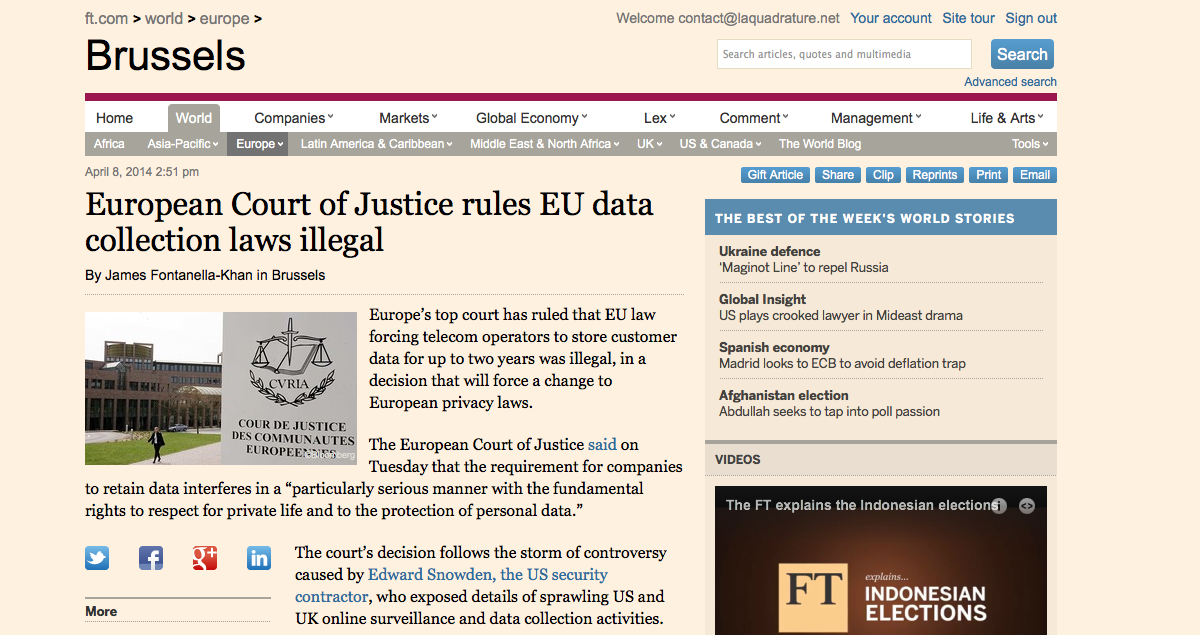Open the video embed code icon

[1026, 506]
